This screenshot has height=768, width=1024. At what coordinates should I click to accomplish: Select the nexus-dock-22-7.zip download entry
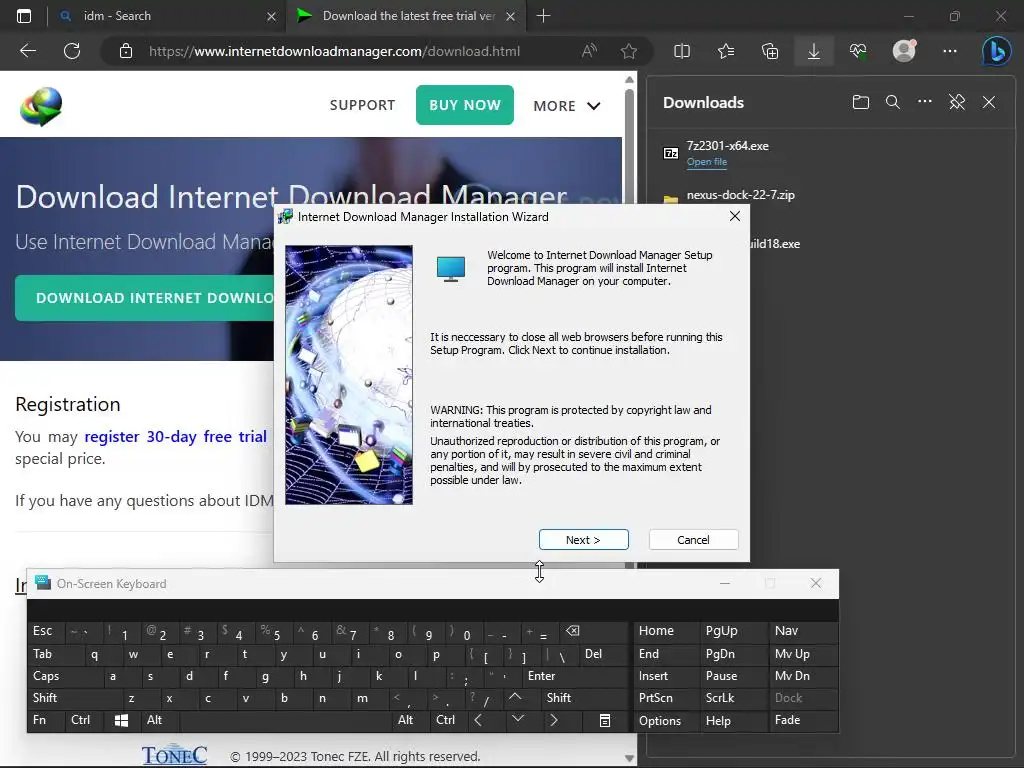[741, 195]
